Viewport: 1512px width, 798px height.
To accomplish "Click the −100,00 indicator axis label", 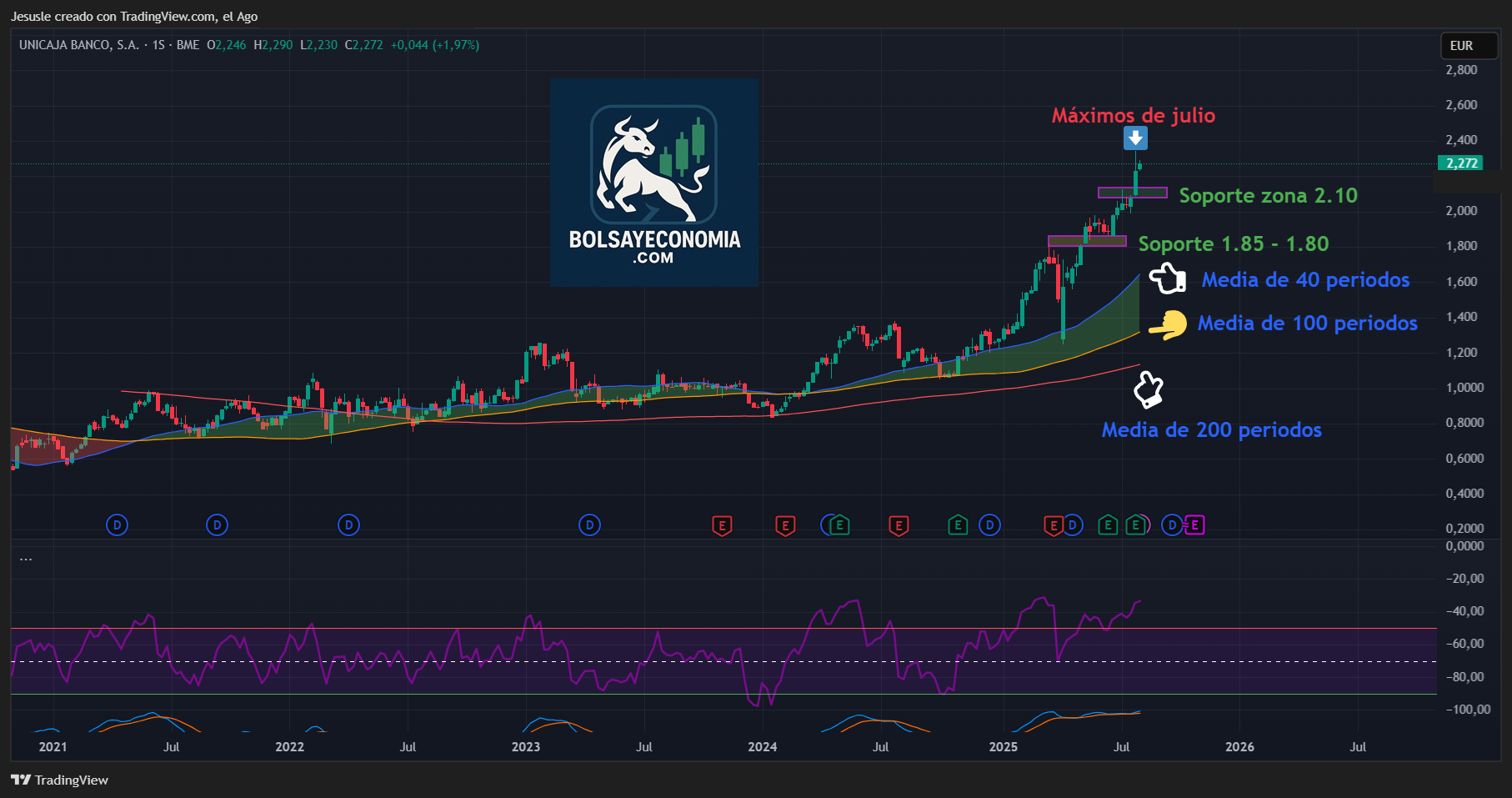I will click(x=1468, y=709).
